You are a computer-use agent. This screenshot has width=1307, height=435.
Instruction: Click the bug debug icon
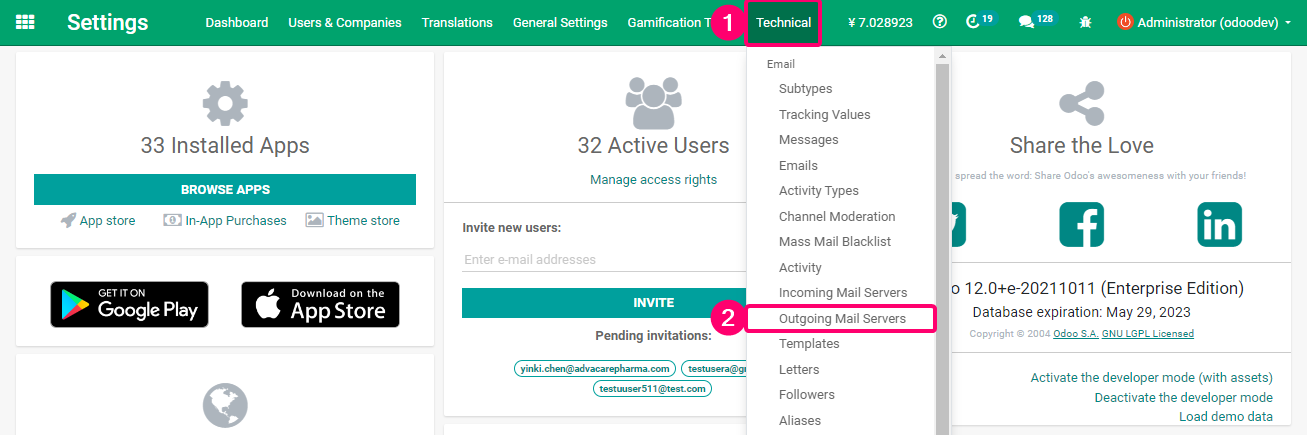[x=1085, y=22]
